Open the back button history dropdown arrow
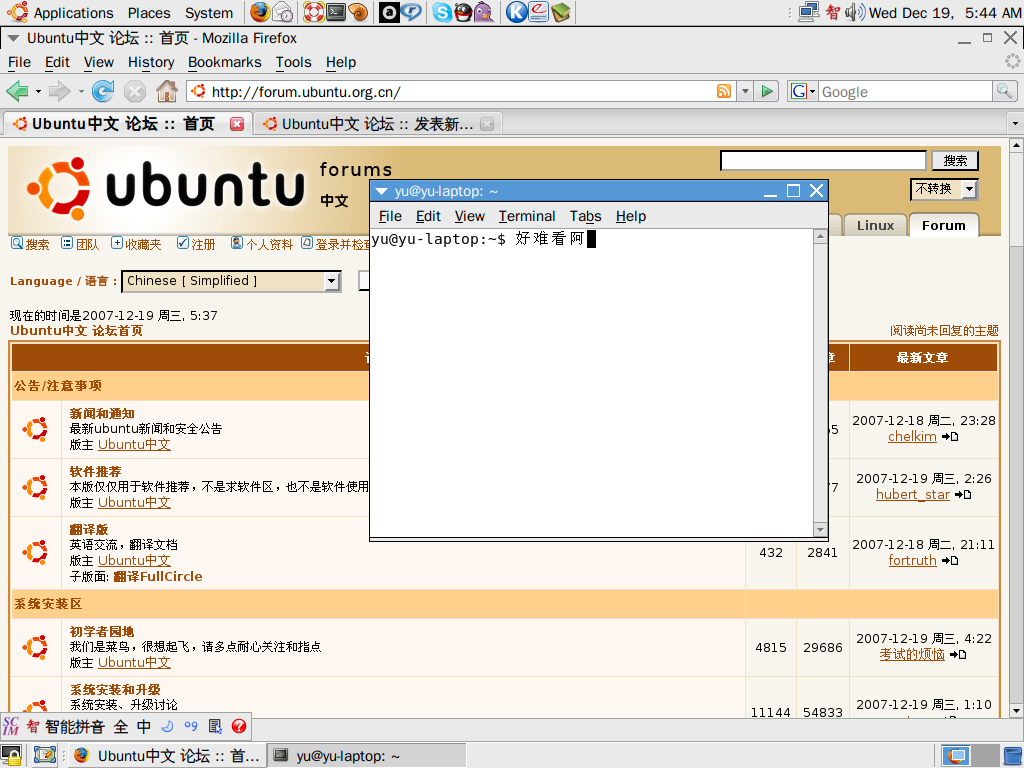Screen dimensions: 1024x768 click(38, 91)
